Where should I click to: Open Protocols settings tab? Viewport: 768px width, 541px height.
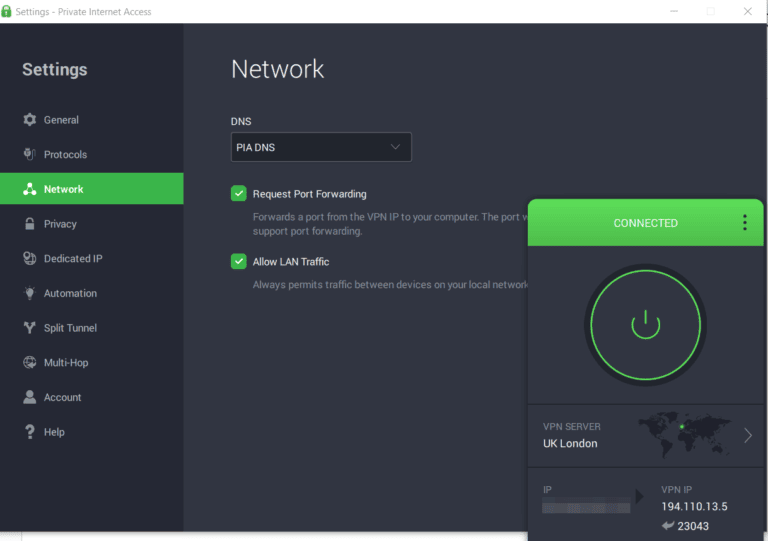(92, 154)
